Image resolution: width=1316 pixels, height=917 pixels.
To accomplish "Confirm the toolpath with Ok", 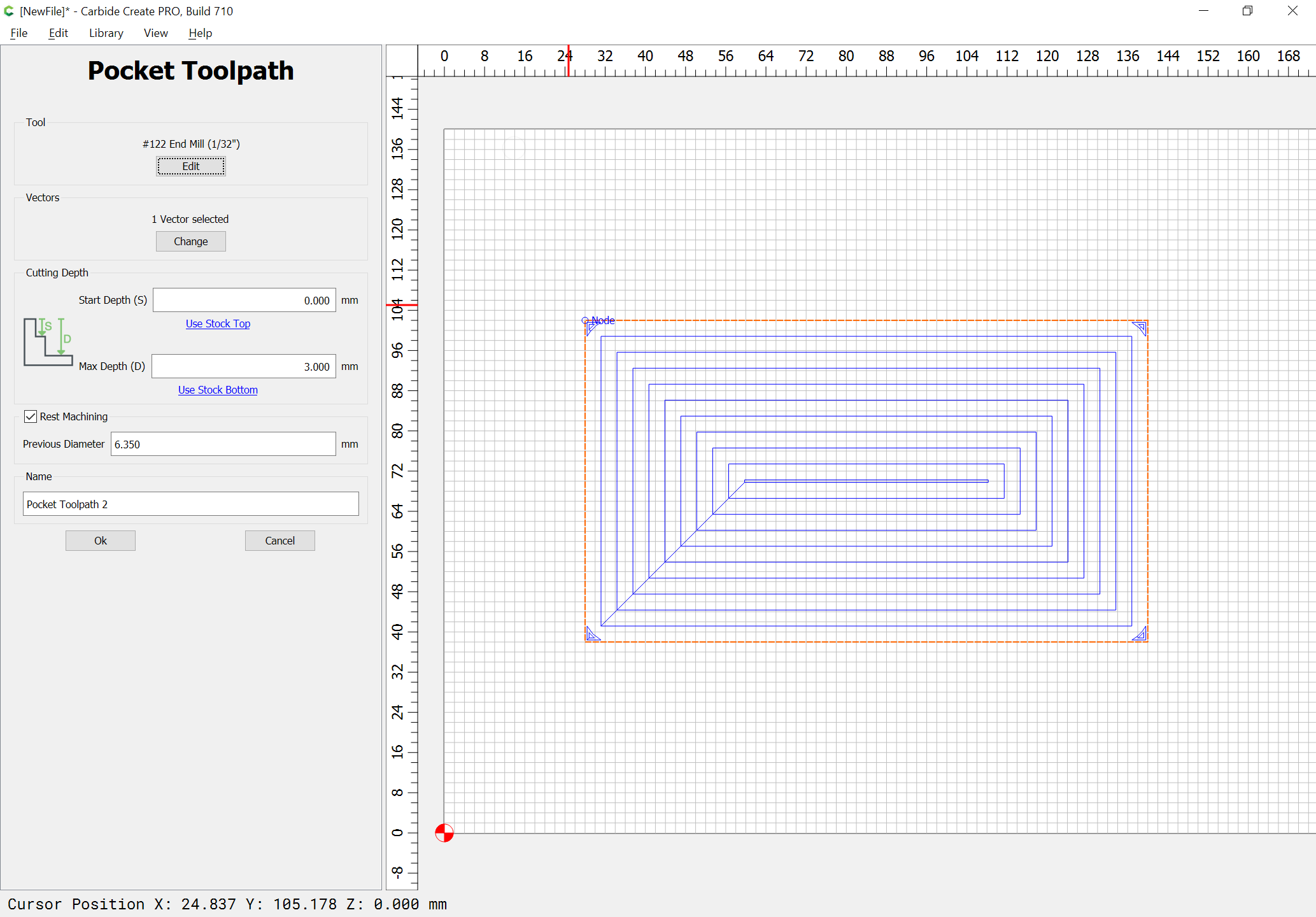I will pos(101,541).
